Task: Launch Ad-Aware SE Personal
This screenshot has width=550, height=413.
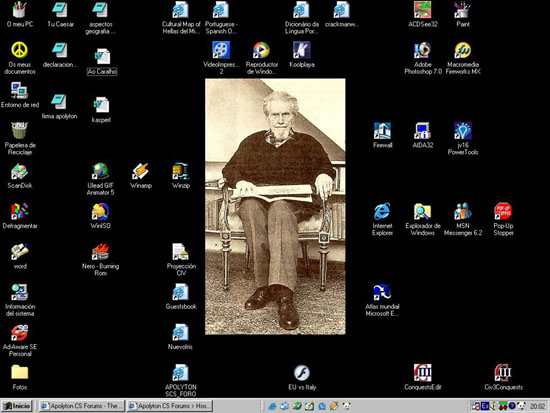Action: (20, 333)
